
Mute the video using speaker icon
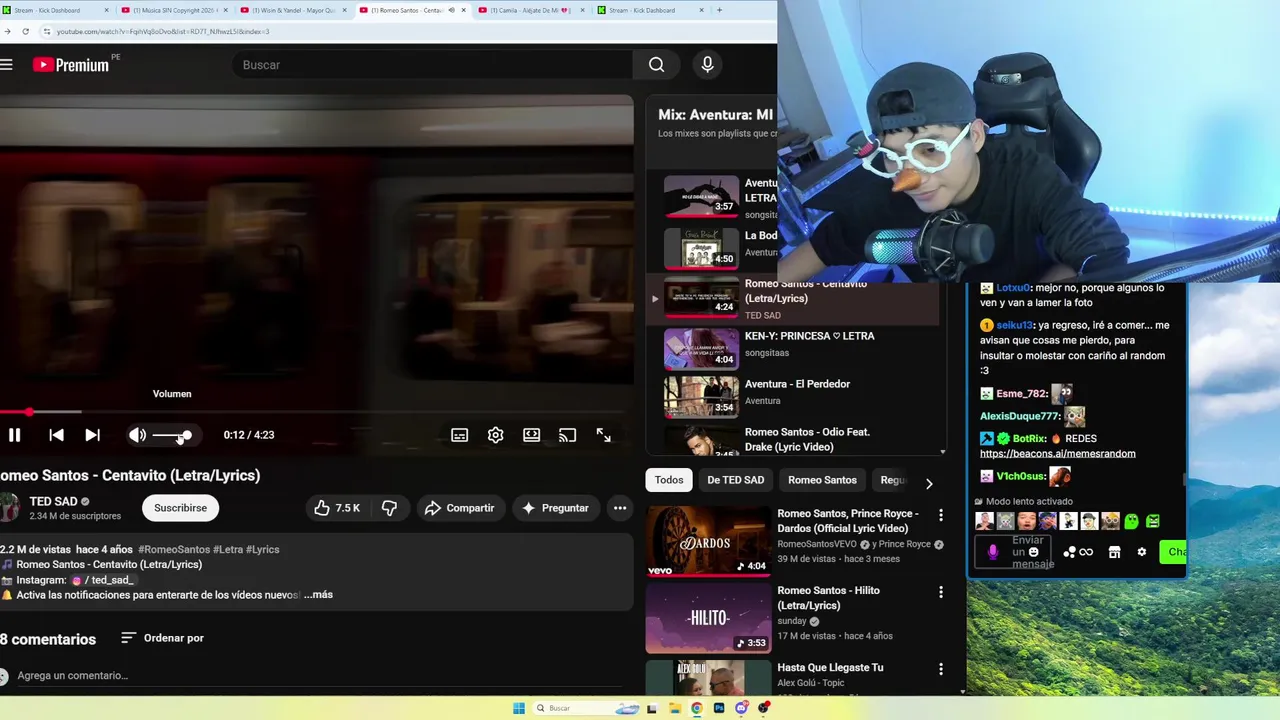coord(137,435)
